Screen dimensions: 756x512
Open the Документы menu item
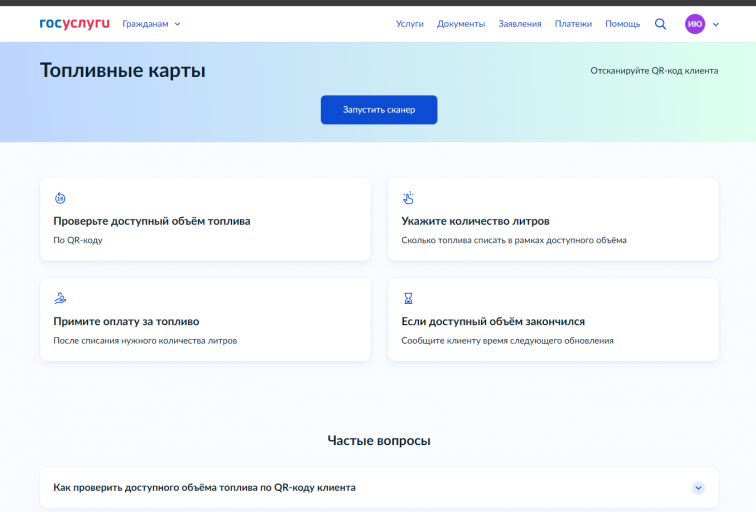[460, 24]
